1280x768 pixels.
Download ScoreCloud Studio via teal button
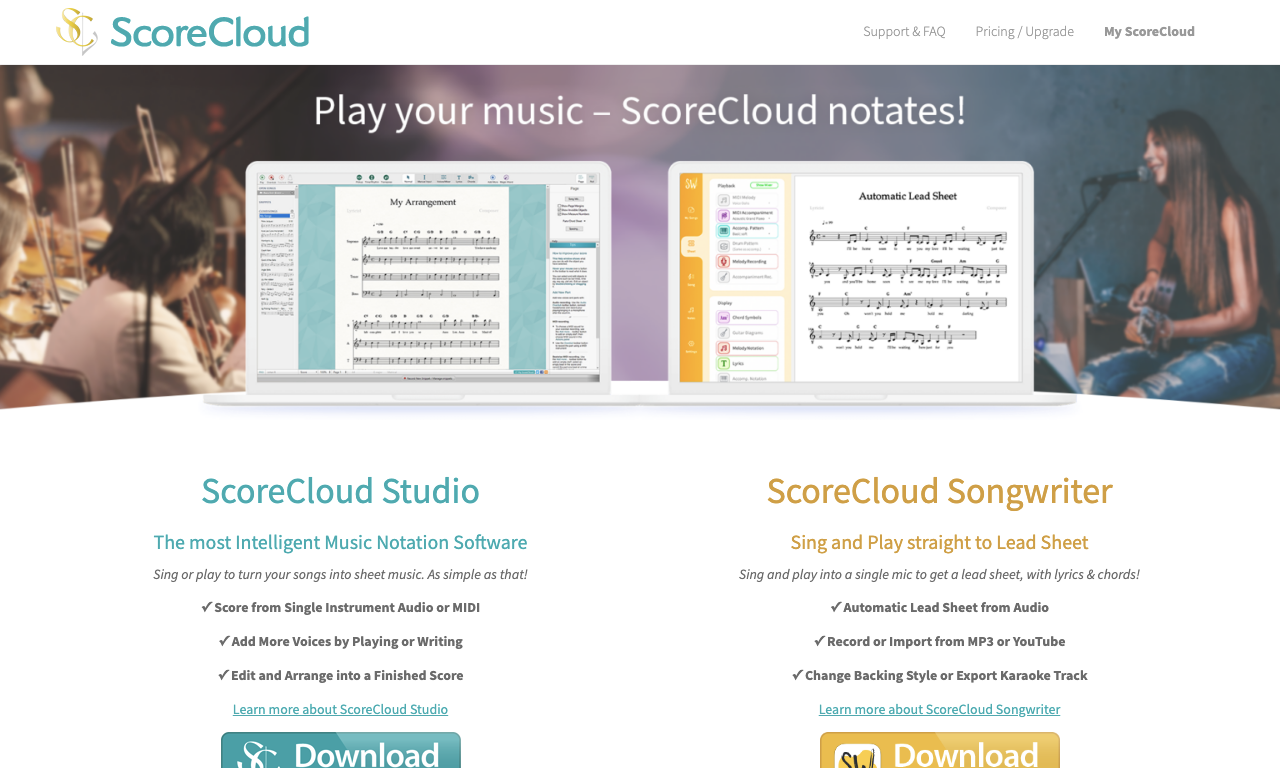pyautogui.click(x=341, y=750)
